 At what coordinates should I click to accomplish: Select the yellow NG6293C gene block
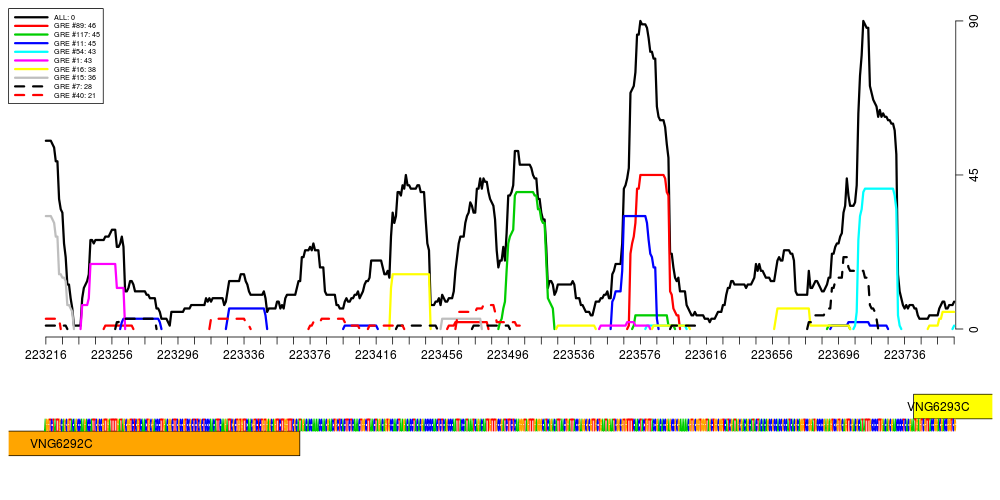pyautogui.click(x=952, y=406)
